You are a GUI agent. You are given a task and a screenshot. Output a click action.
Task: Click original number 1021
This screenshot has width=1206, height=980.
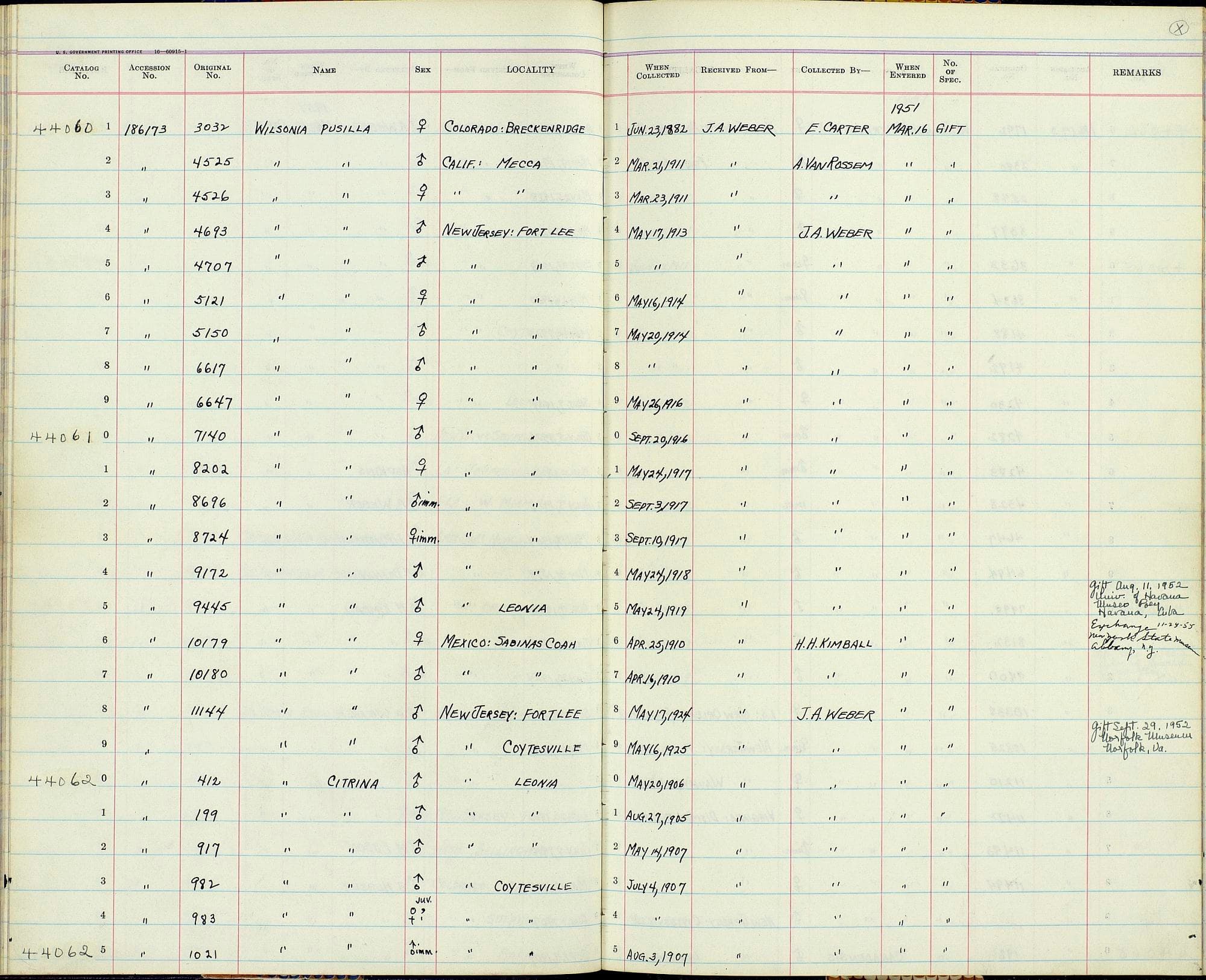(x=203, y=955)
